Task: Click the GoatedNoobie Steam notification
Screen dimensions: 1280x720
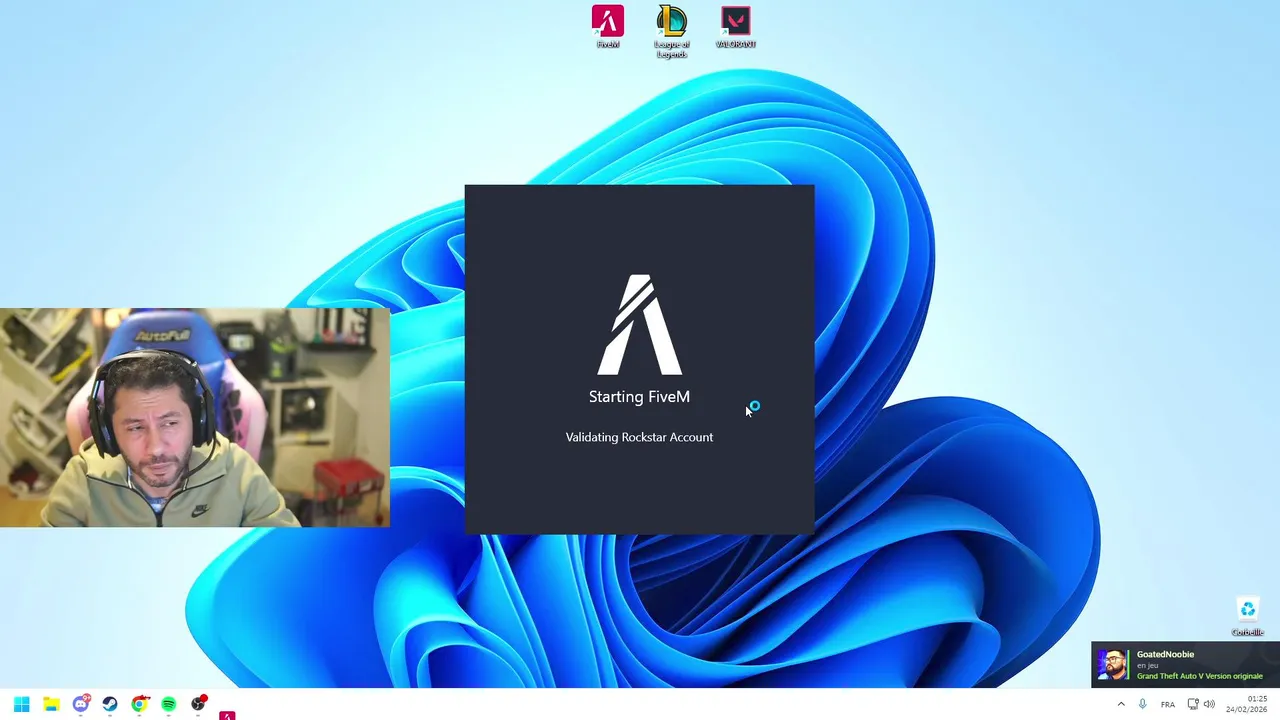Action: [x=1185, y=665]
